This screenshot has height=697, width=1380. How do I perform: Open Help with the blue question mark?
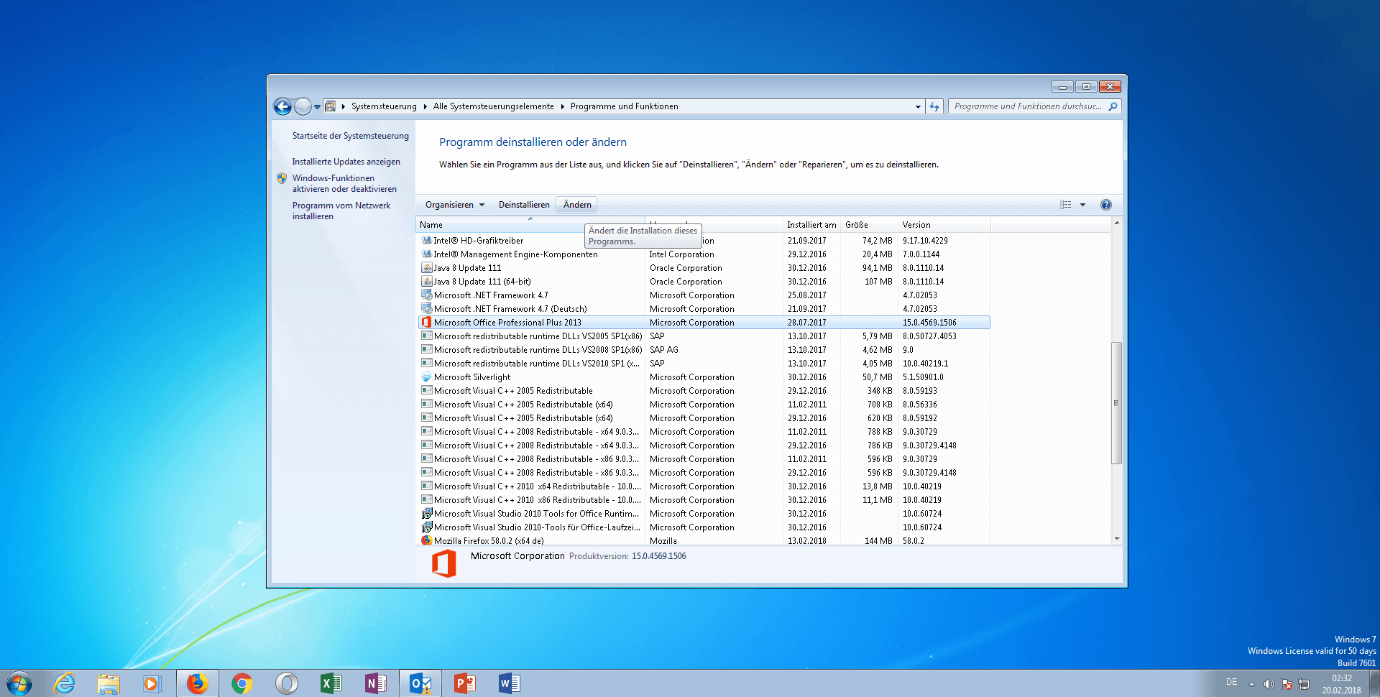(x=1106, y=204)
